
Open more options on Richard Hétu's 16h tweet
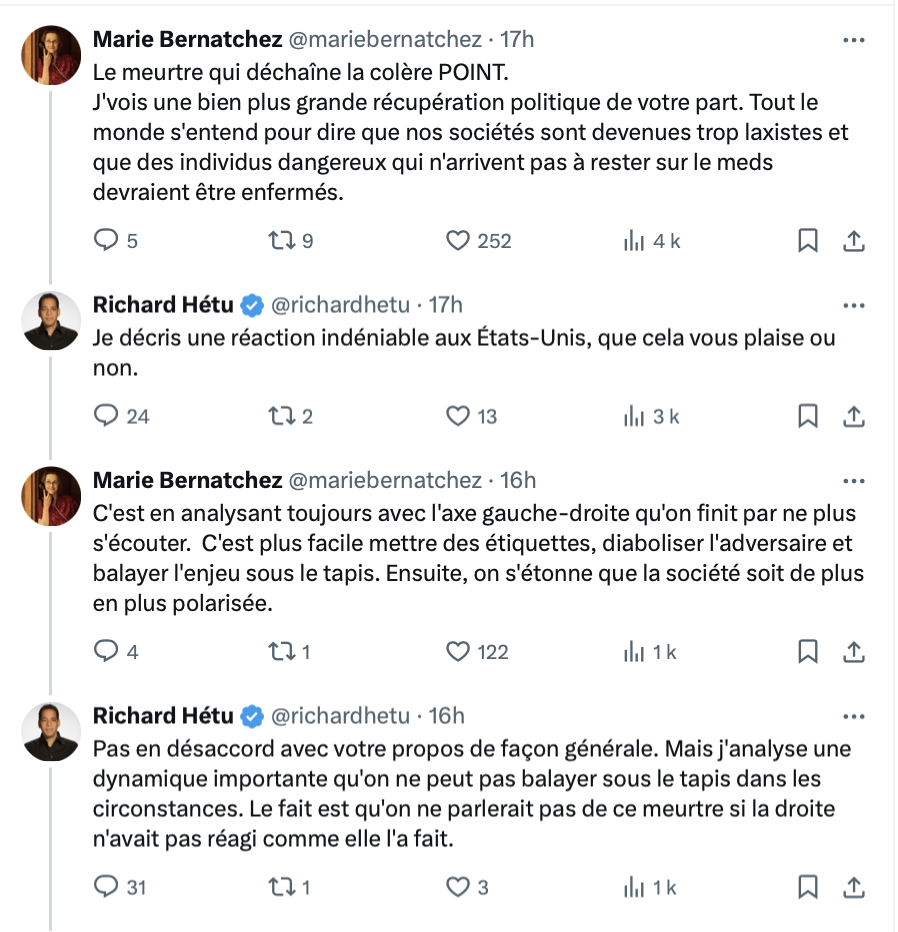(x=854, y=717)
